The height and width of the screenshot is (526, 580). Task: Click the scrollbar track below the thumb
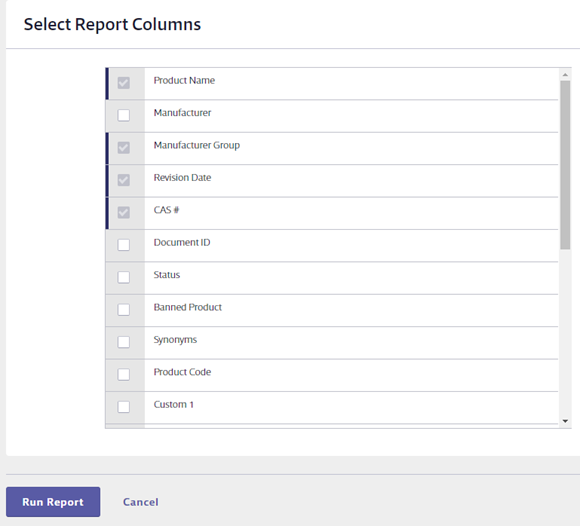click(x=565, y=332)
